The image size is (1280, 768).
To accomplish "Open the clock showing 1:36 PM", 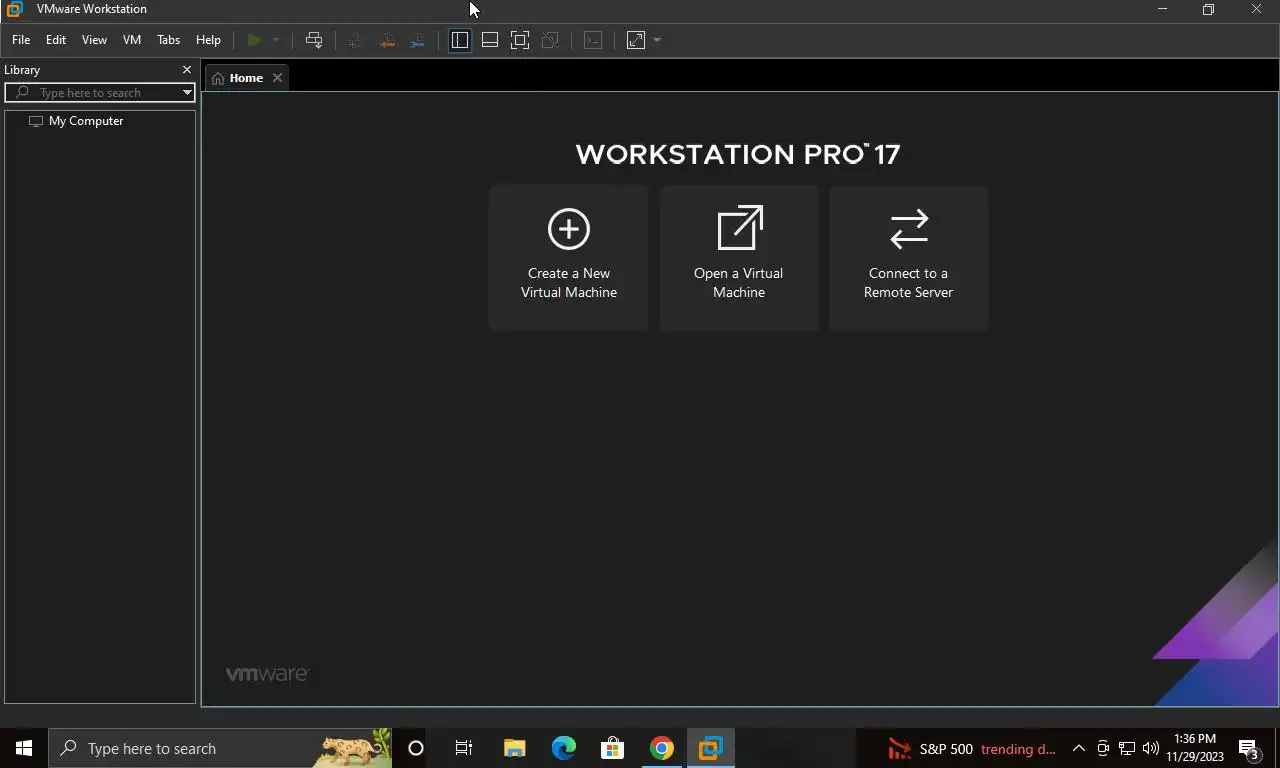I will tap(1194, 748).
